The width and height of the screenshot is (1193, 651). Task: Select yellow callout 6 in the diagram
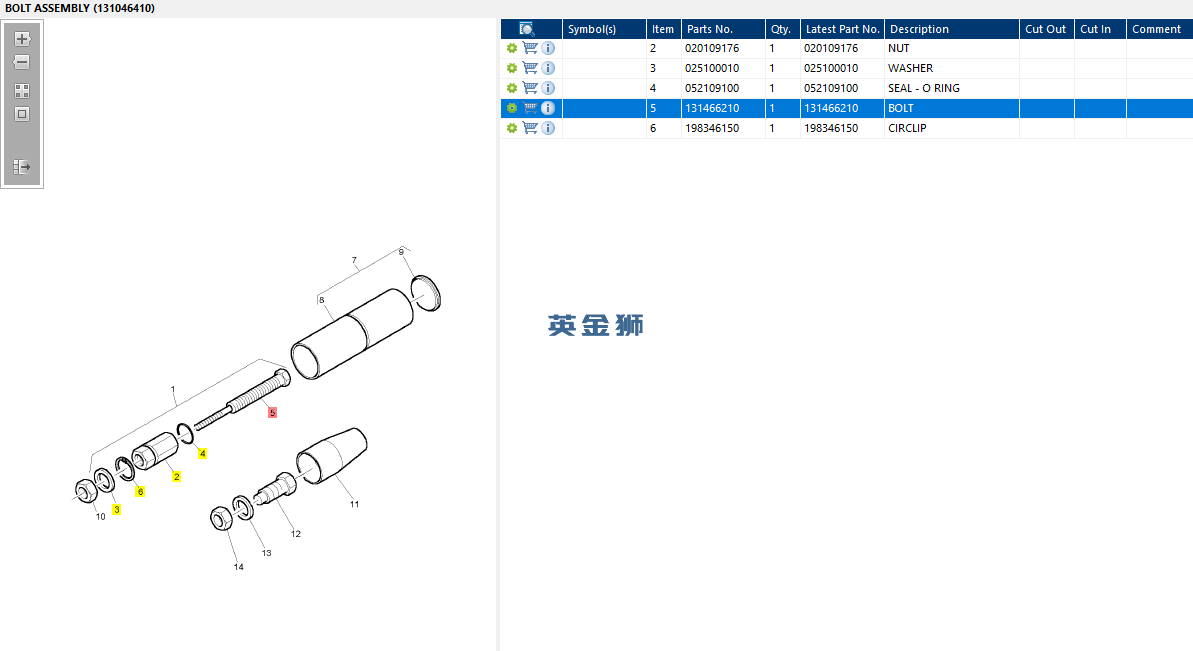(140, 492)
